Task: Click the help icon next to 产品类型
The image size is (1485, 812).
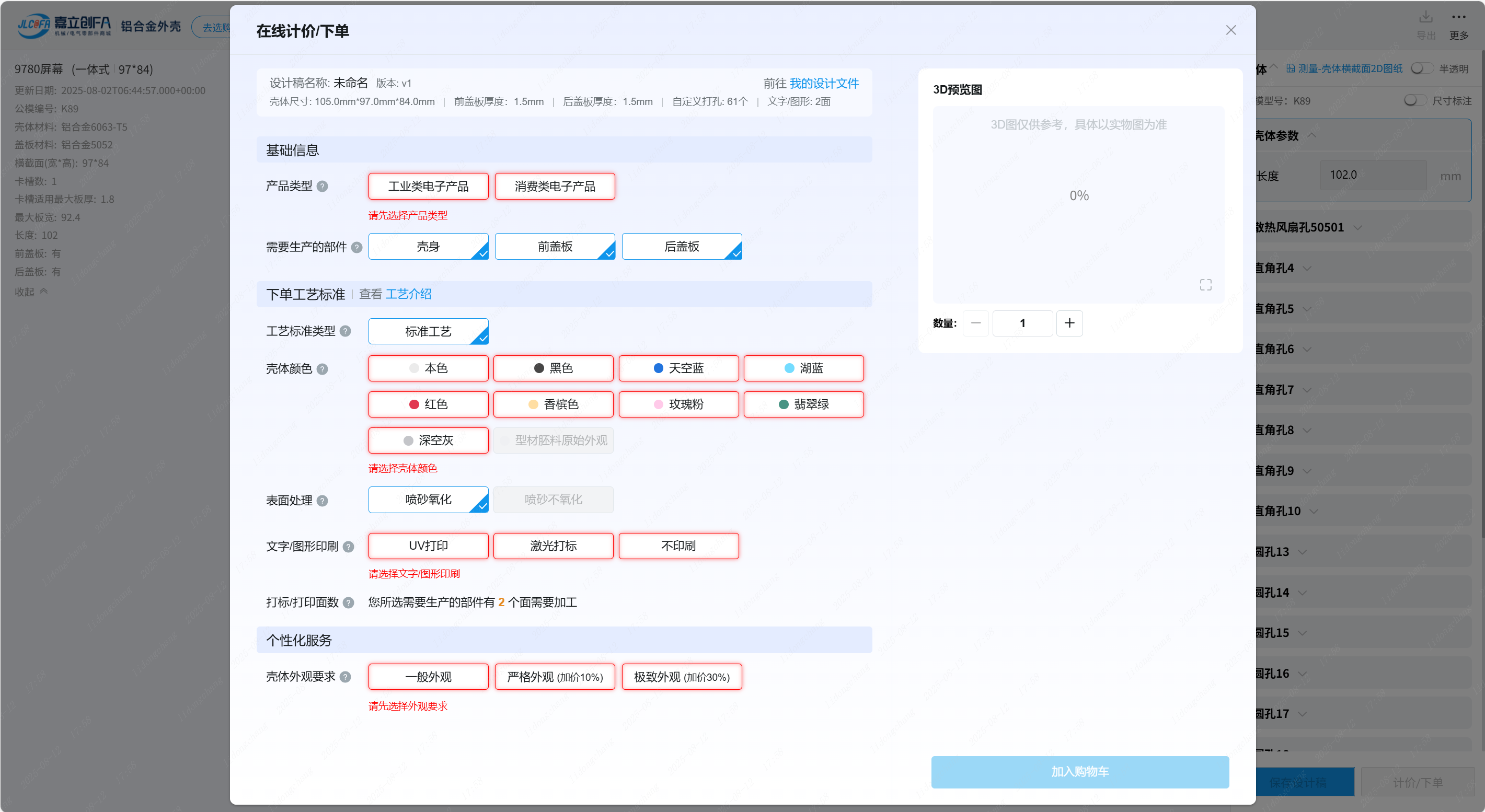Action: pos(323,186)
